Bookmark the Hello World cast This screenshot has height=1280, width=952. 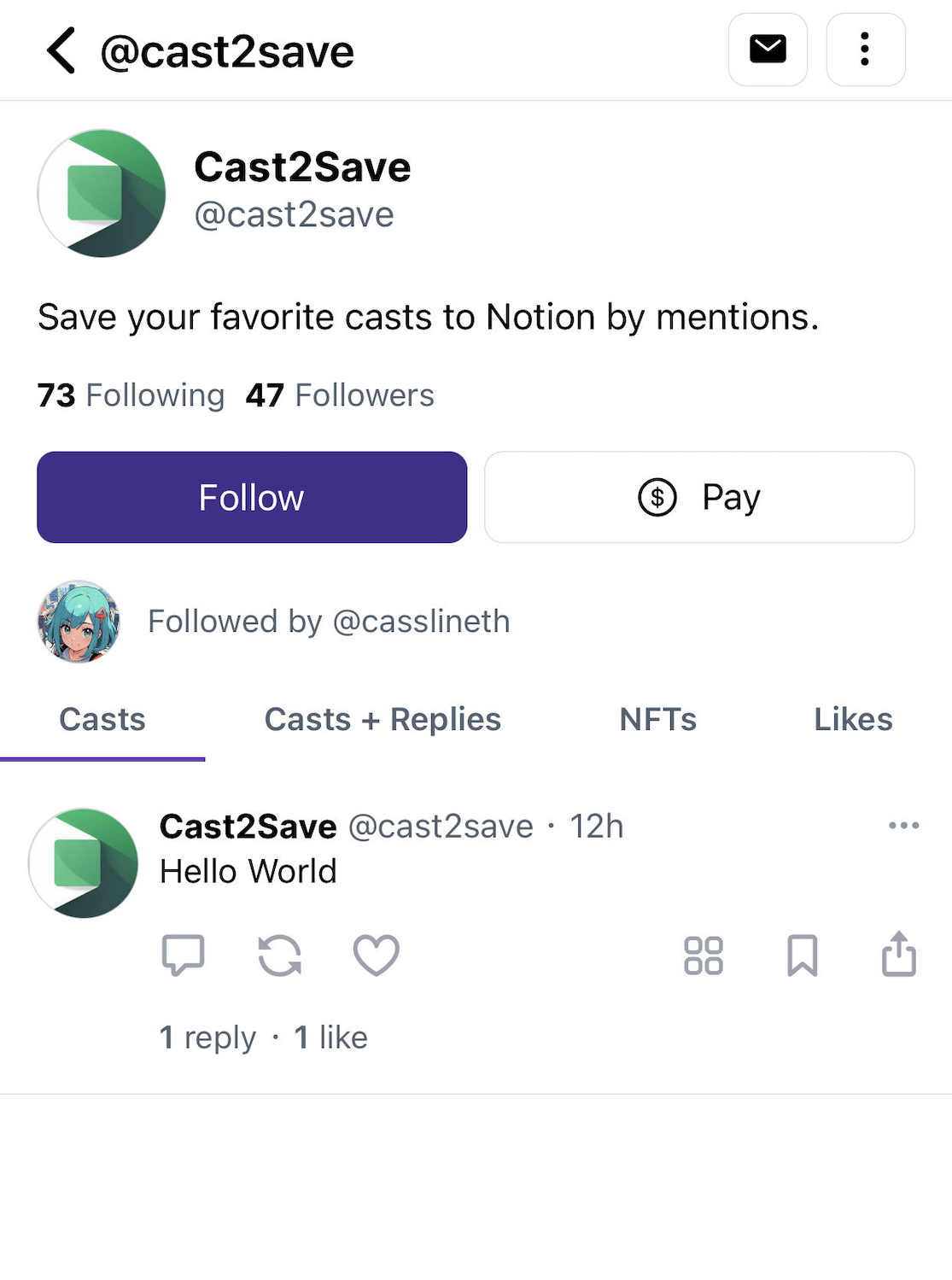(802, 955)
